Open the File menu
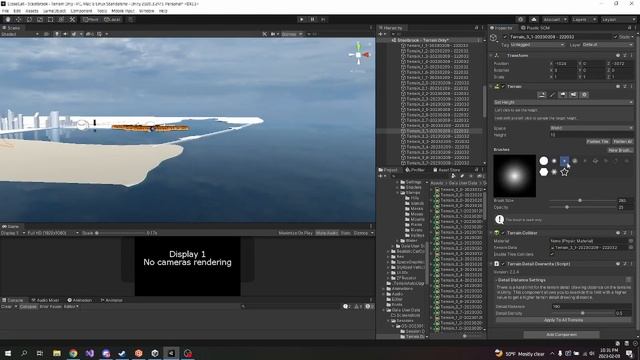 [x=5, y=11]
